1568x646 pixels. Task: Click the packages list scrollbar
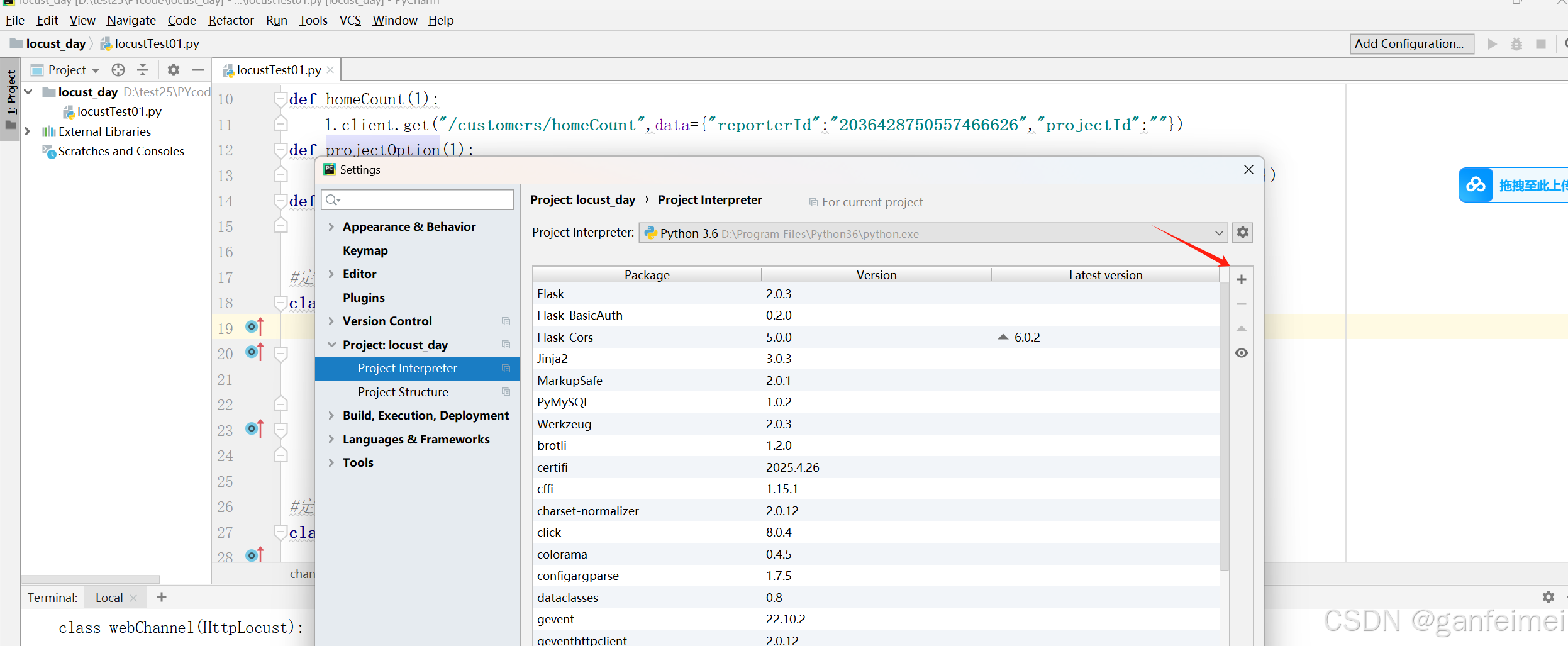coord(1224,426)
